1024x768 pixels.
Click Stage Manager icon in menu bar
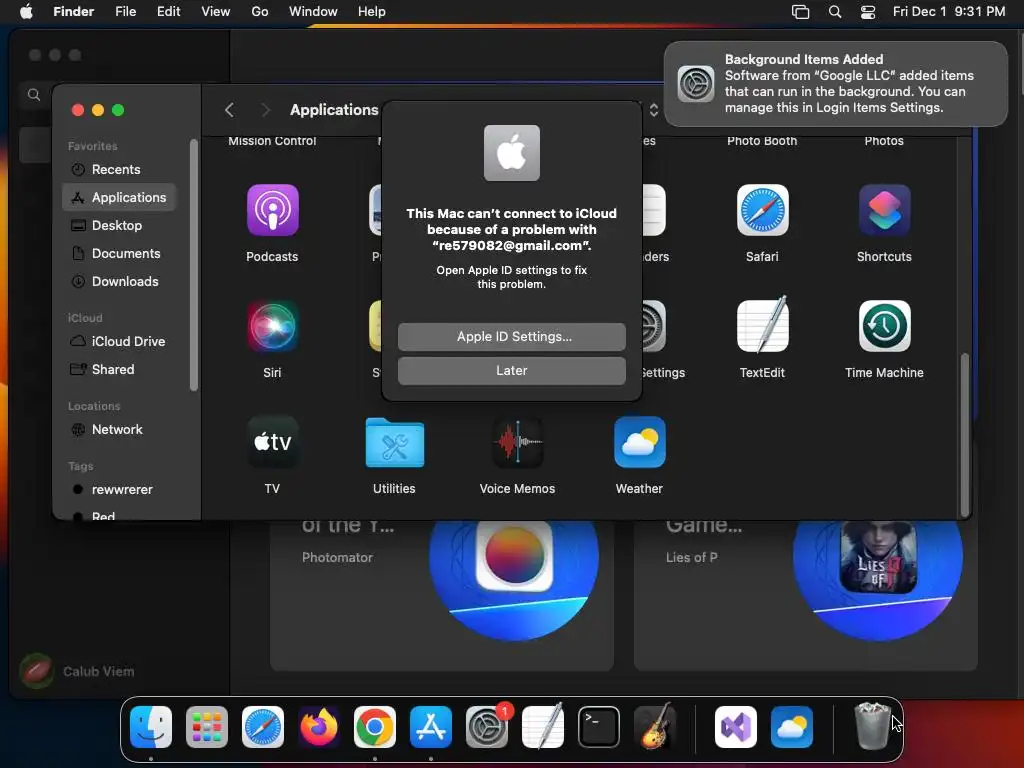[x=801, y=12]
